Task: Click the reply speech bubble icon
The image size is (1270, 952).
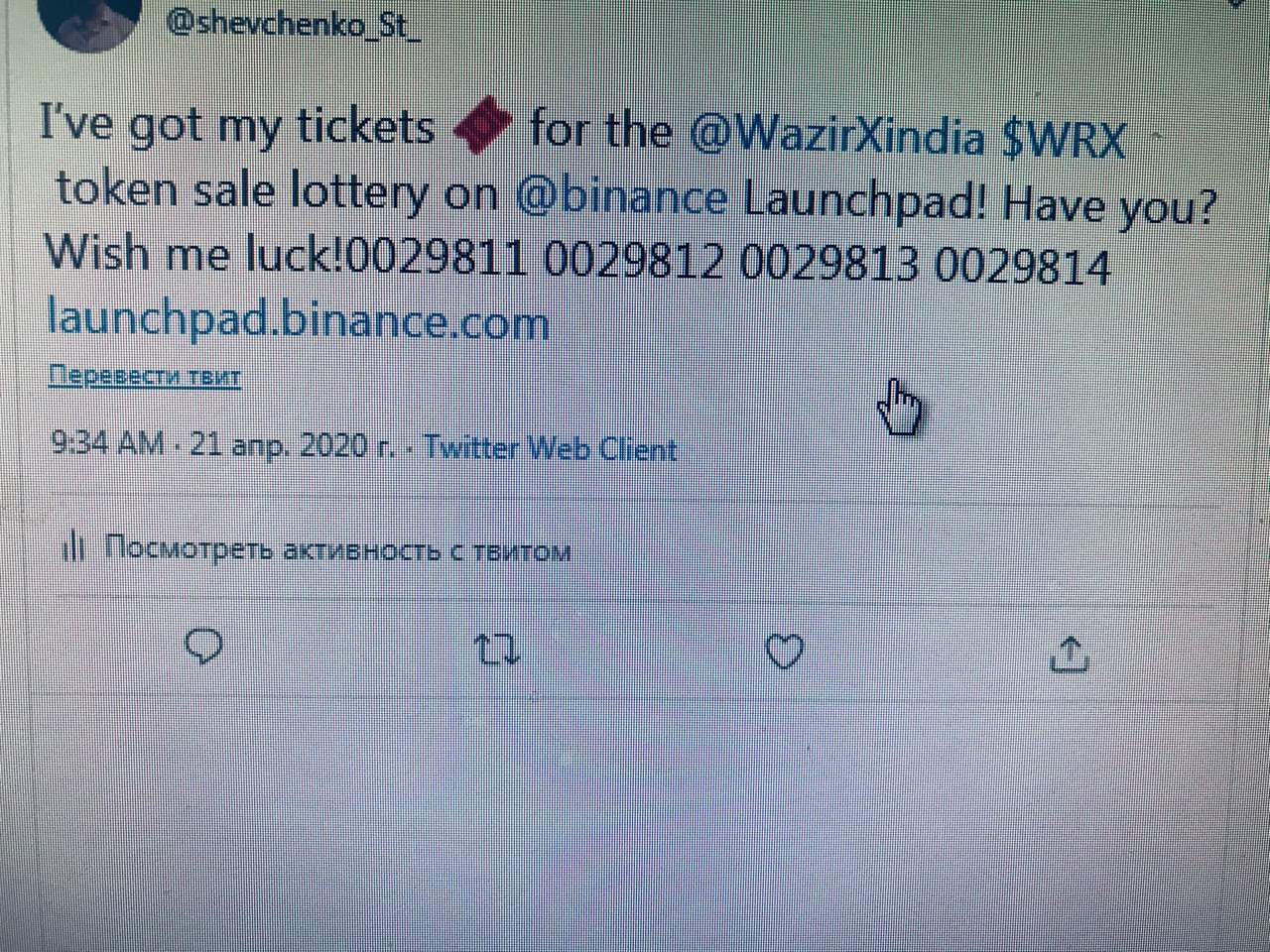Action: click(204, 648)
